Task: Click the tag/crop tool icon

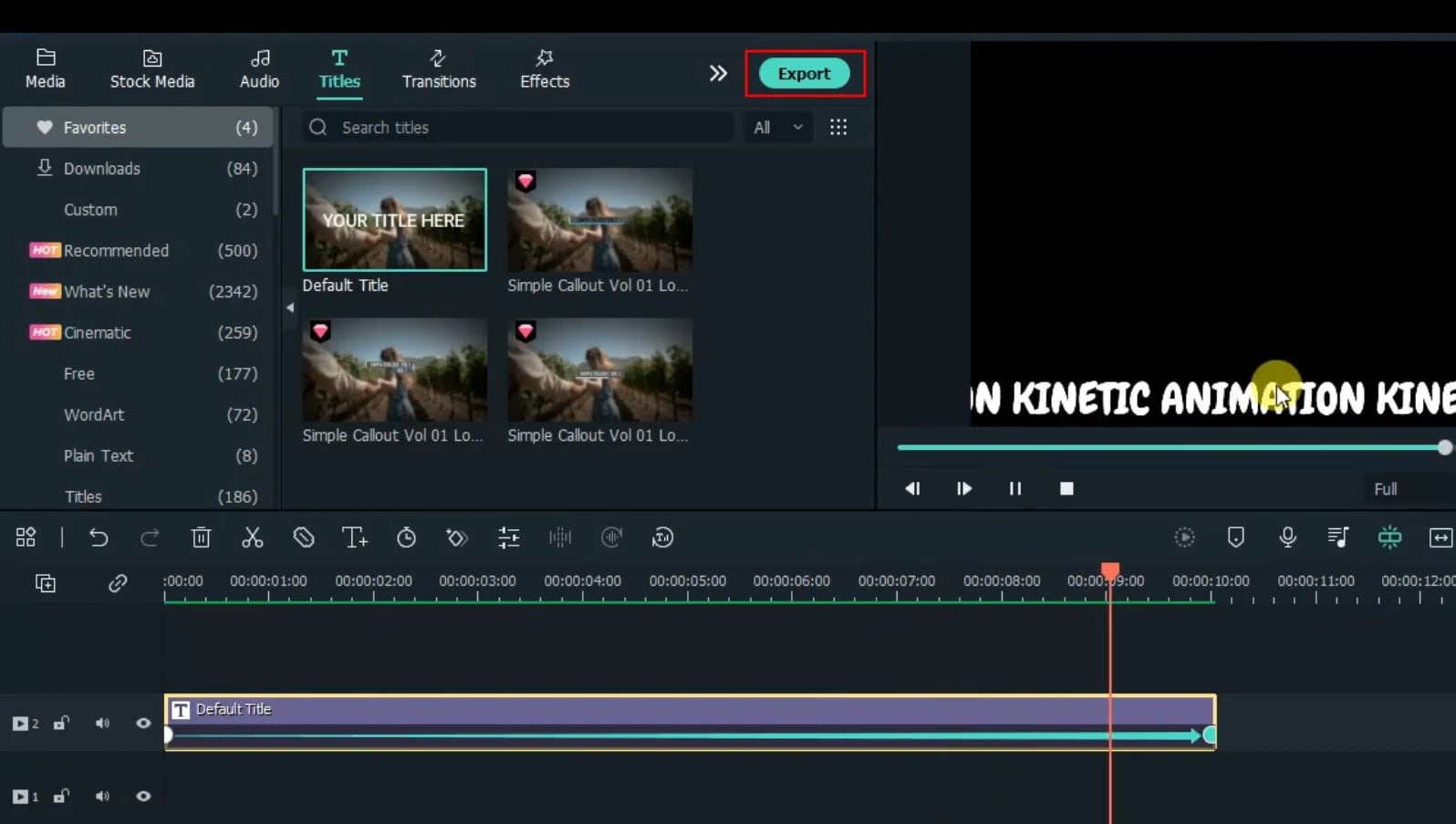Action: [304, 537]
